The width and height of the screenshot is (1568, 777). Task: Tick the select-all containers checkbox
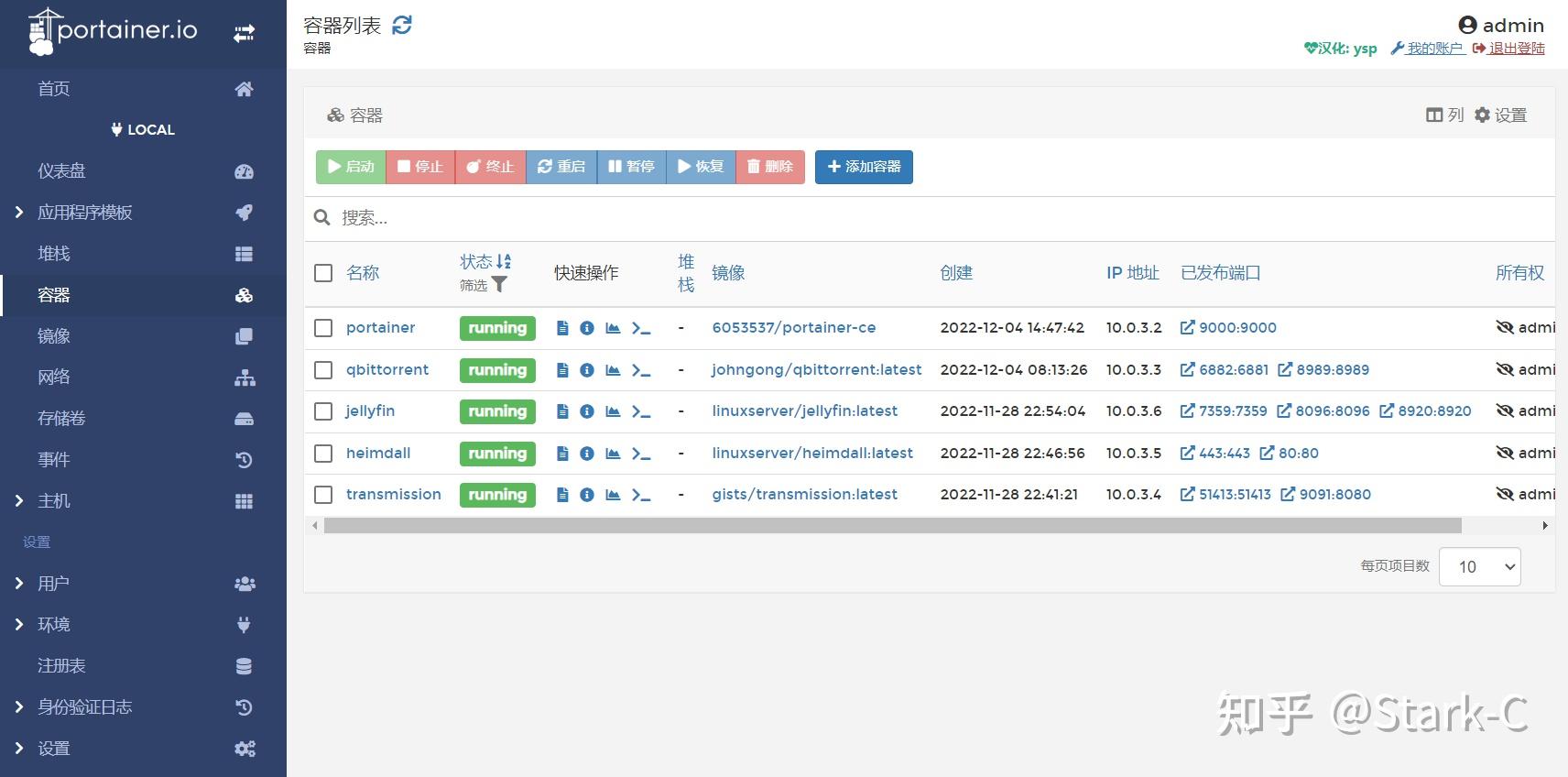(x=323, y=273)
